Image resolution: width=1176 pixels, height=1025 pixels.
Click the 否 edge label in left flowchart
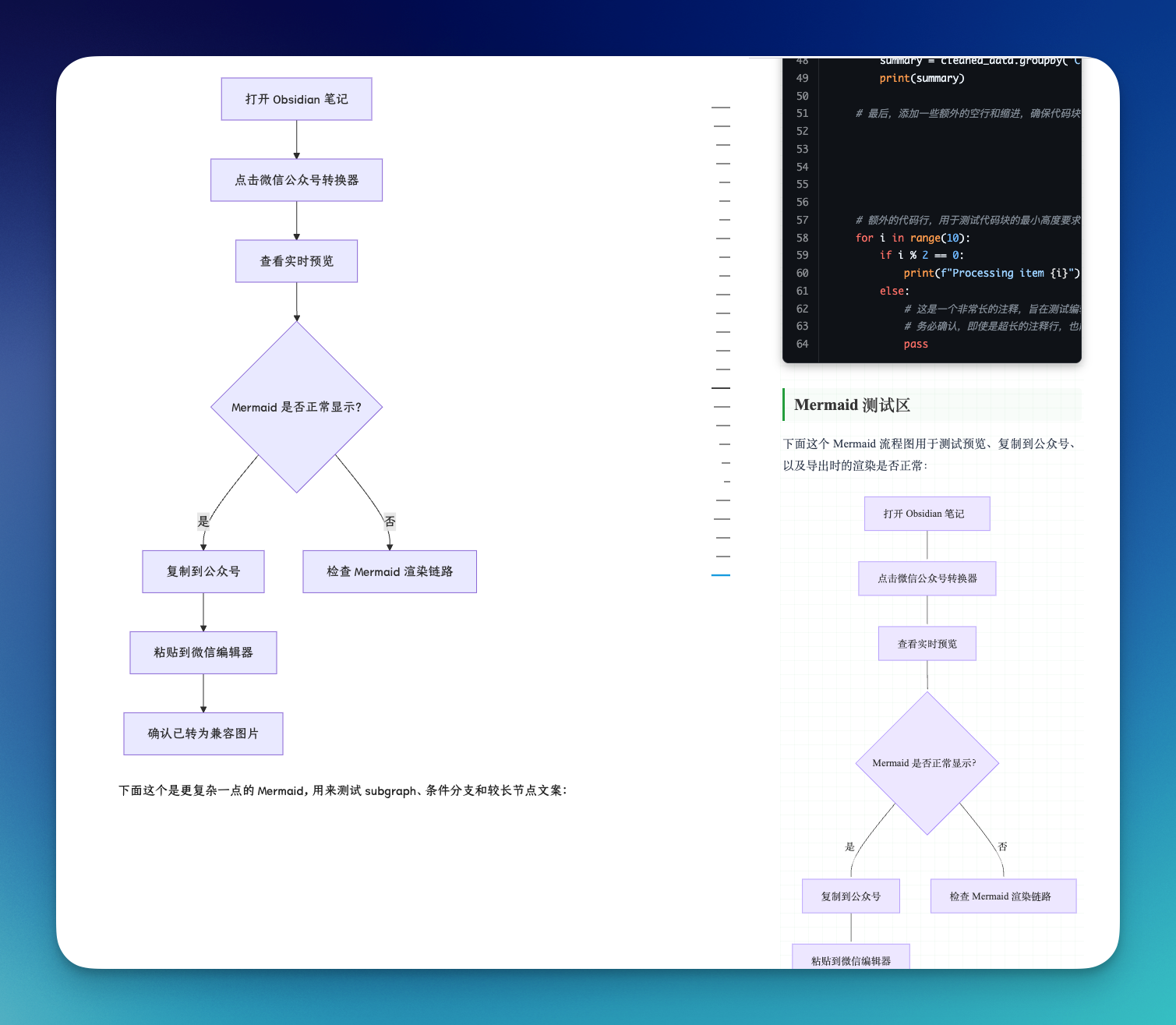pyautogui.click(x=390, y=521)
